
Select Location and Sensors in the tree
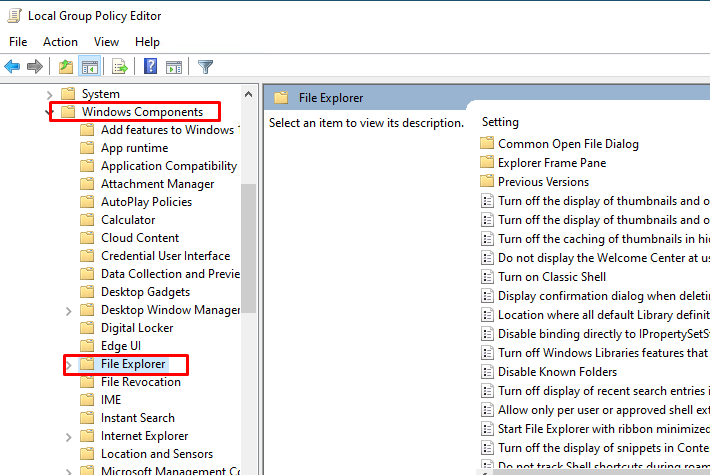click(x=157, y=454)
